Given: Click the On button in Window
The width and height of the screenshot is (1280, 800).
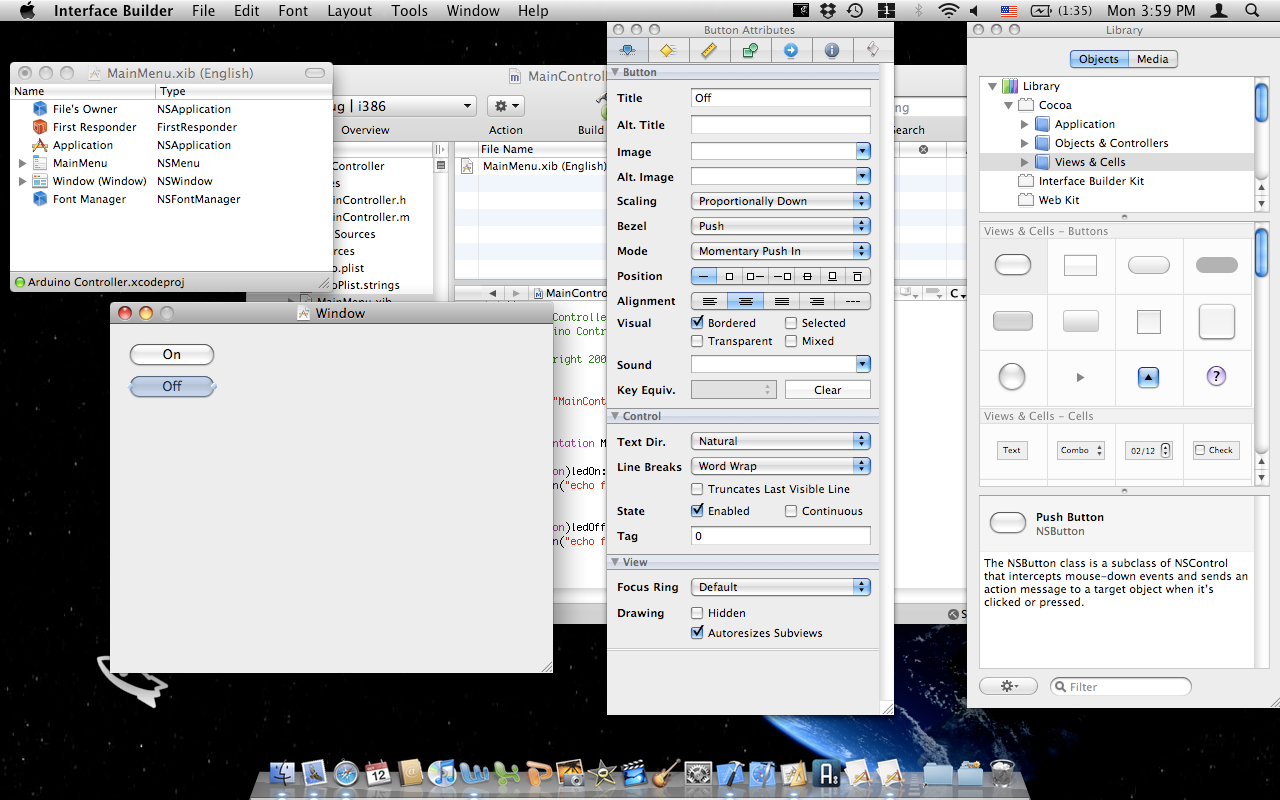Looking at the screenshot, I should pyautogui.click(x=172, y=354).
